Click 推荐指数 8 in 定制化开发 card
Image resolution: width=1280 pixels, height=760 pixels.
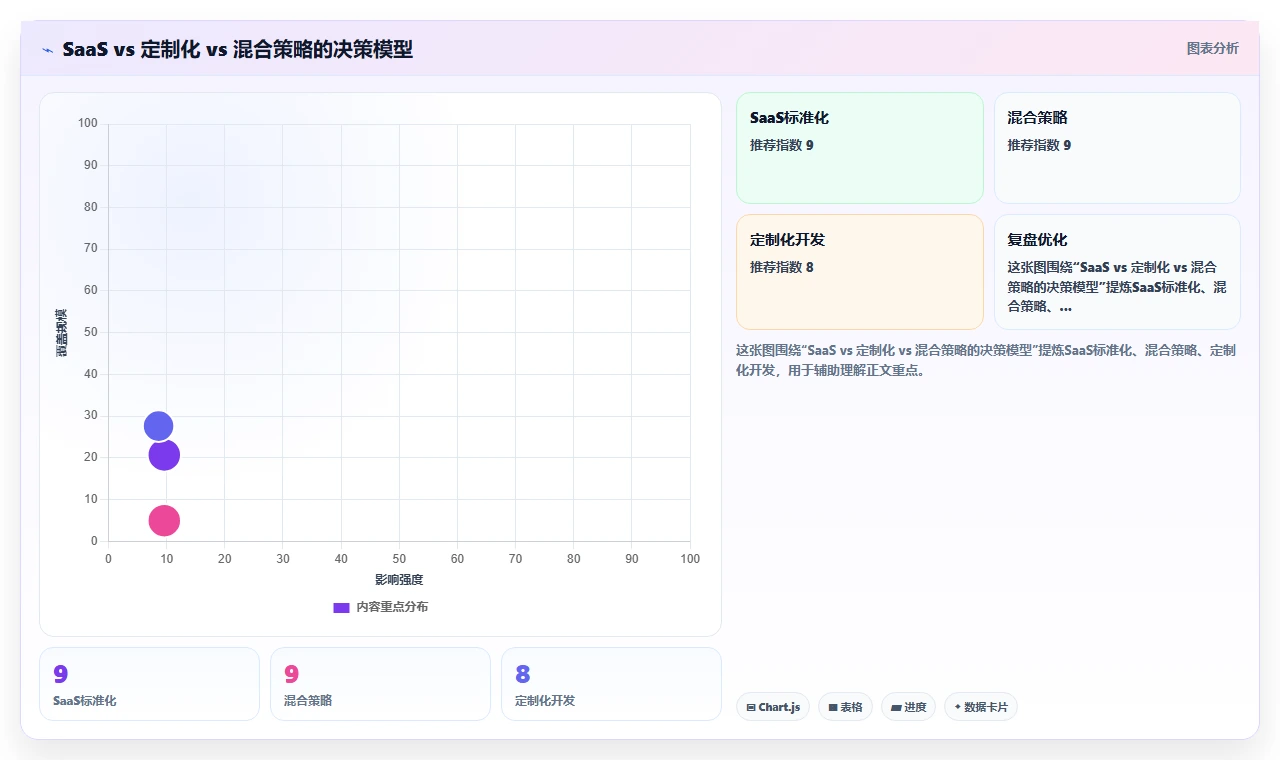click(x=782, y=267)
